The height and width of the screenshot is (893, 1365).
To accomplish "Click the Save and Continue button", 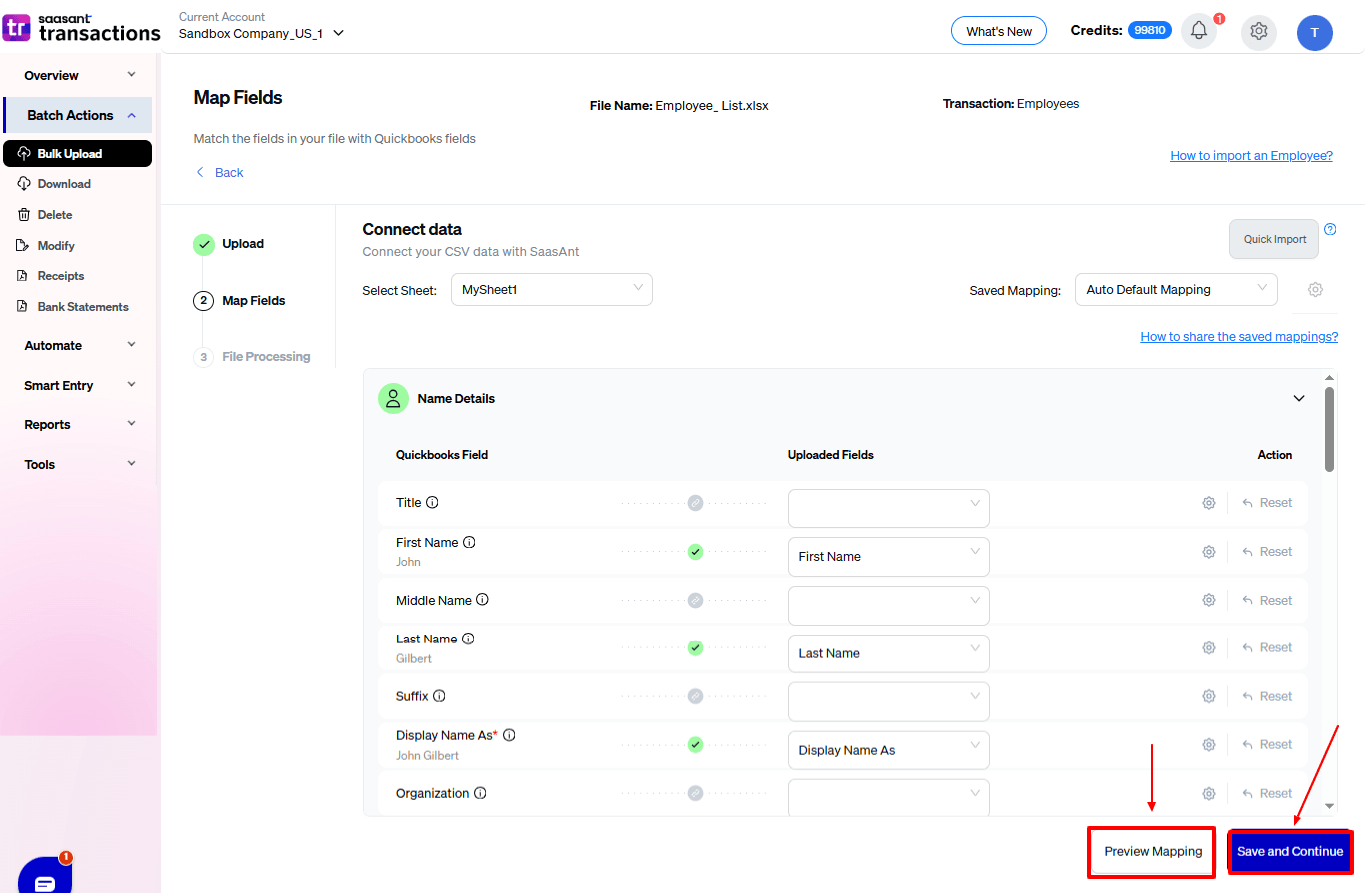I will [x=1289, y=852].
